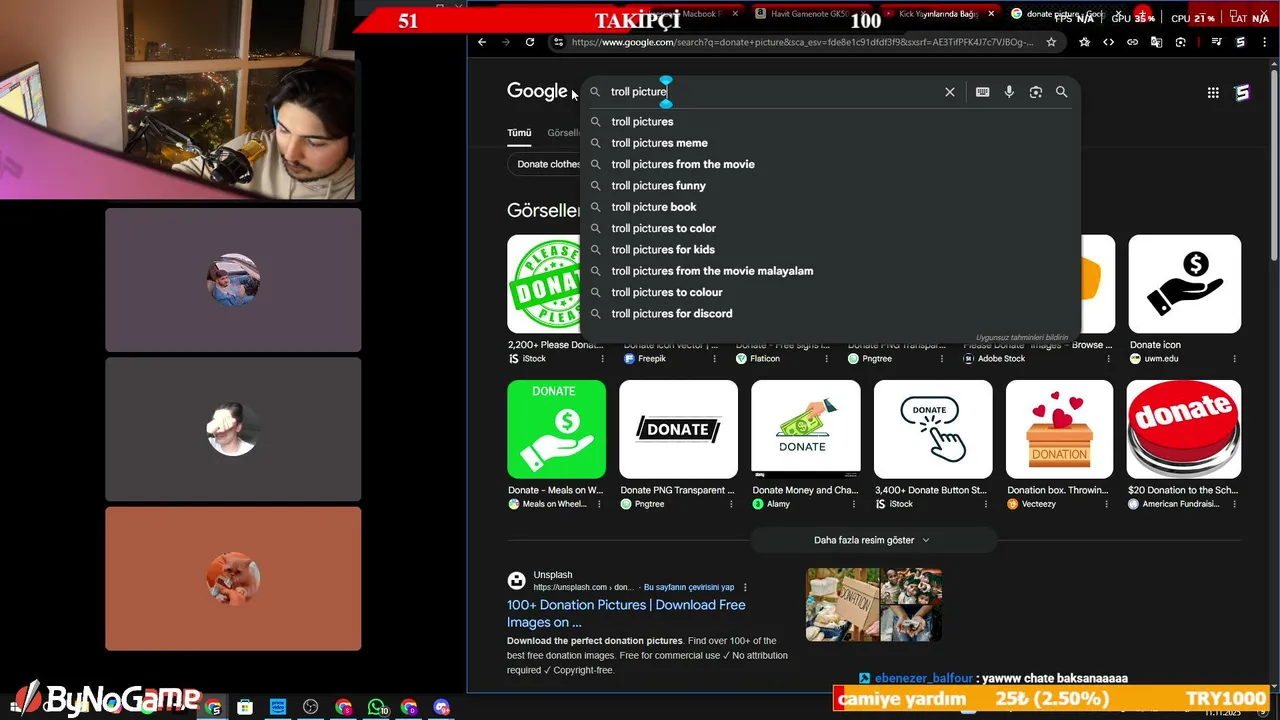
Task: Click the Chrome address bar URL
Action: tap(803, 42)
